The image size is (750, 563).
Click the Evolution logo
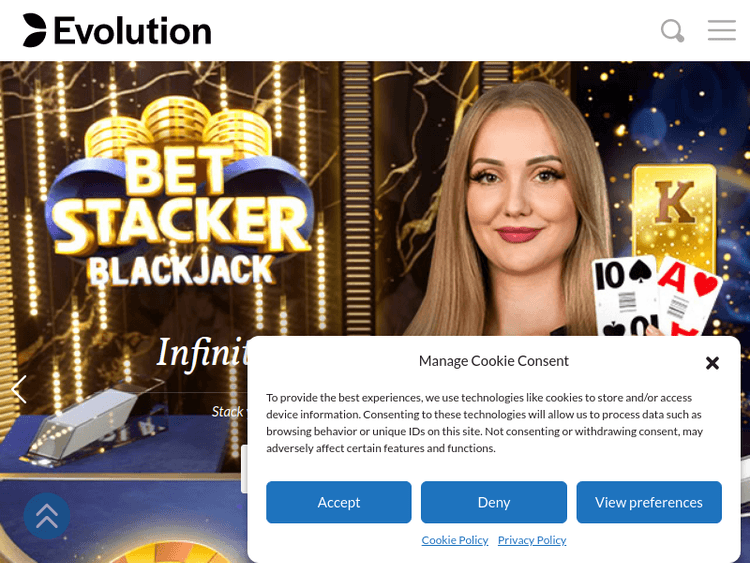(x=117, y=31)
